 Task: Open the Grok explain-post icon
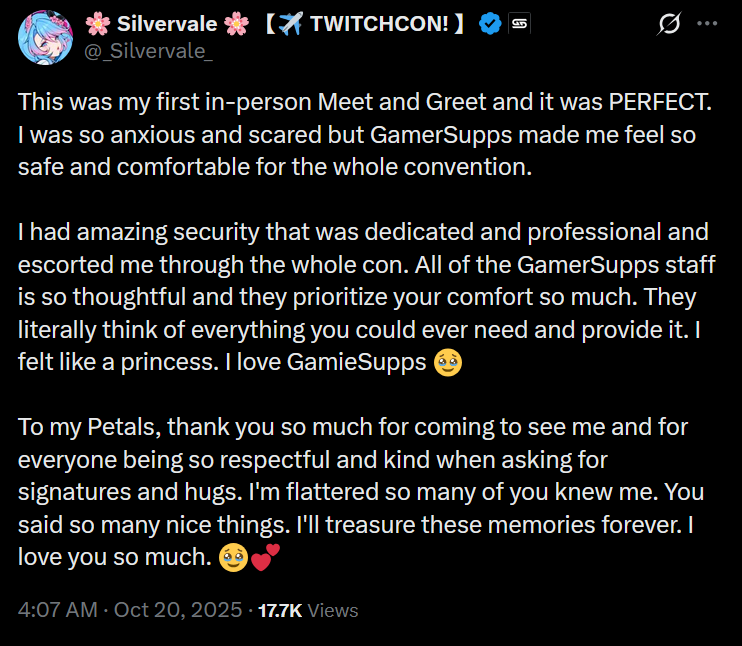(x=670, y=26)
